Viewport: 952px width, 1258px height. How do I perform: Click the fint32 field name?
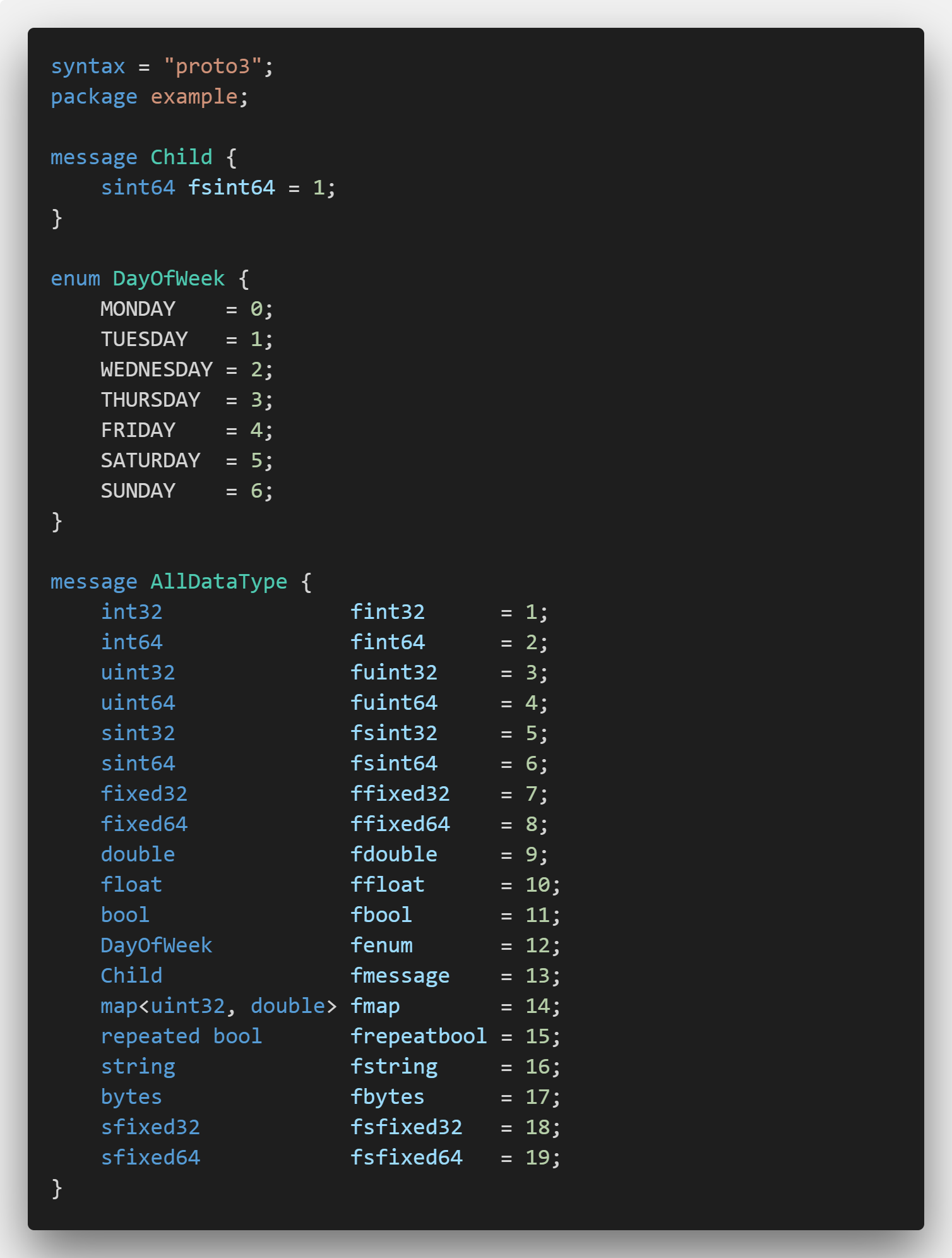coord(388,612)
